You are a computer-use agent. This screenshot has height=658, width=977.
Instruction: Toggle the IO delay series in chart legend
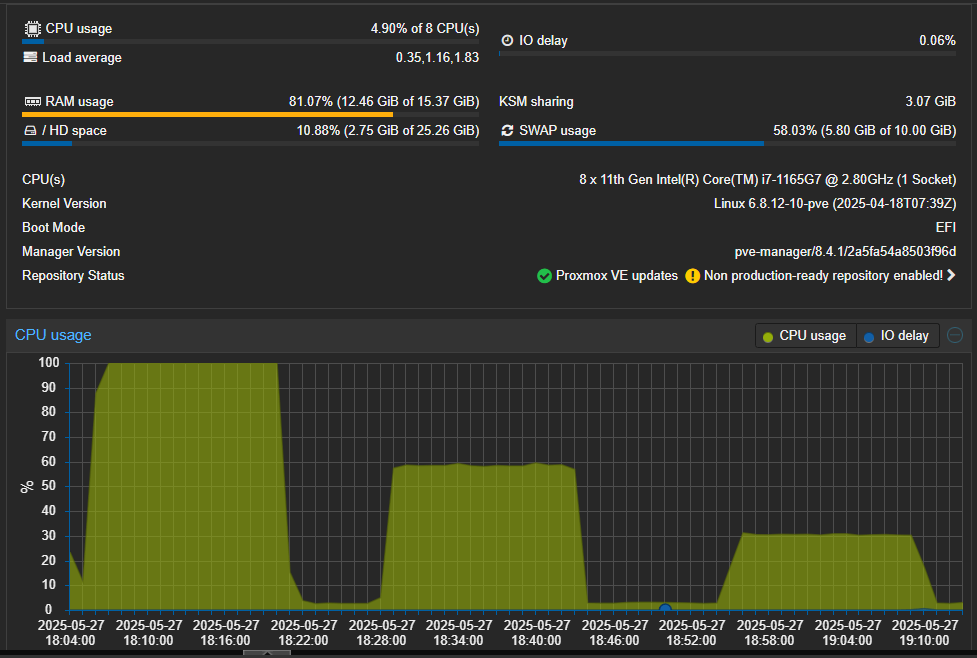(897, 336)
